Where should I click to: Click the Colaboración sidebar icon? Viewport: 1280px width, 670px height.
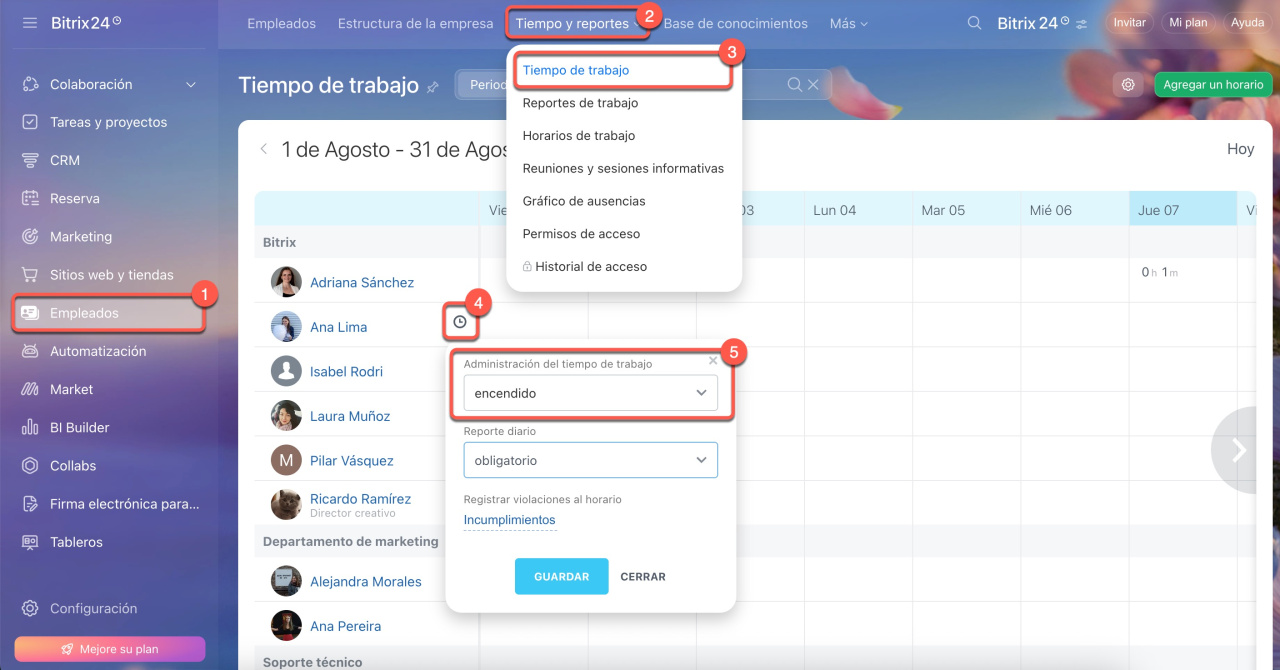pos(30,85)
